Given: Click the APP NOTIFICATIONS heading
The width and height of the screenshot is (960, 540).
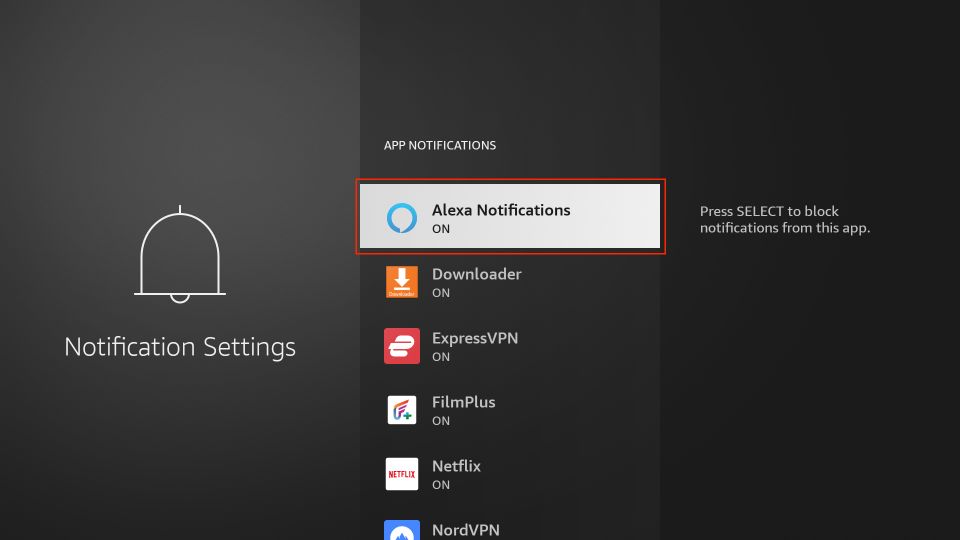Looking at the screenshot, I should tap(440, 146).
